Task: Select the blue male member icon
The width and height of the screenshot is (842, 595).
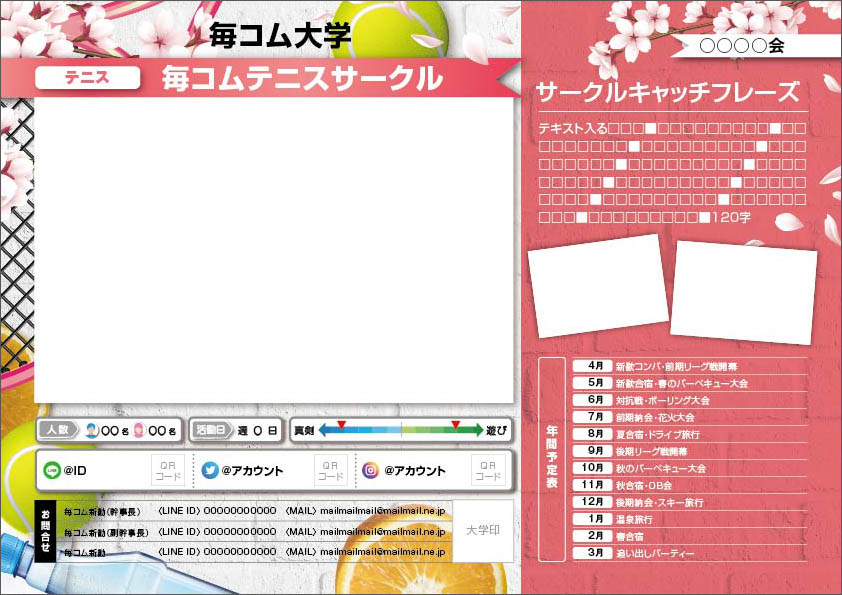Action: 92,430
